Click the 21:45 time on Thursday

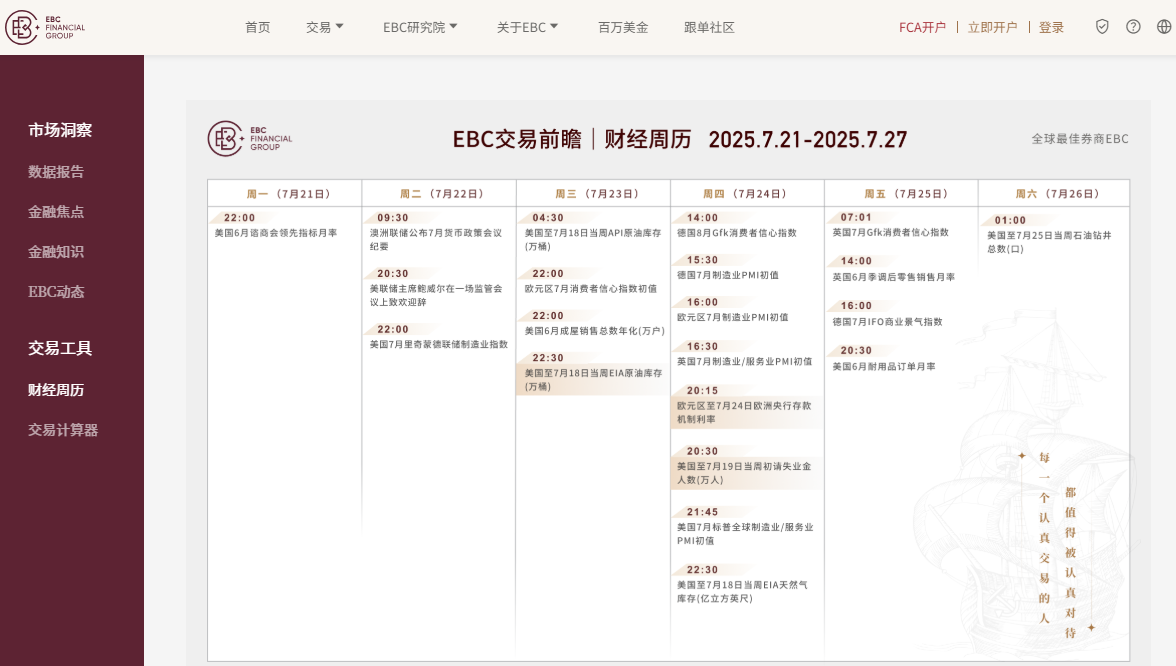coord(703,512)
